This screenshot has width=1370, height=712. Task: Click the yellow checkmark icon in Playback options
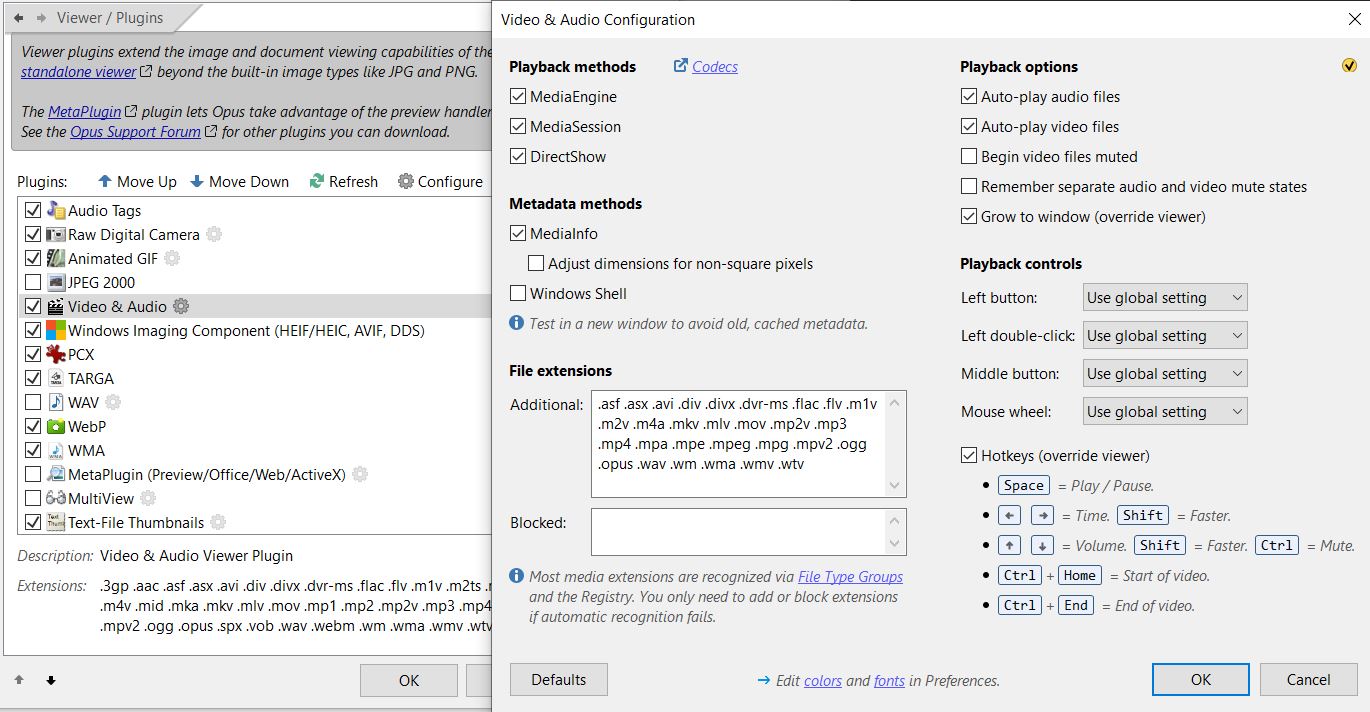(1350, 66)
